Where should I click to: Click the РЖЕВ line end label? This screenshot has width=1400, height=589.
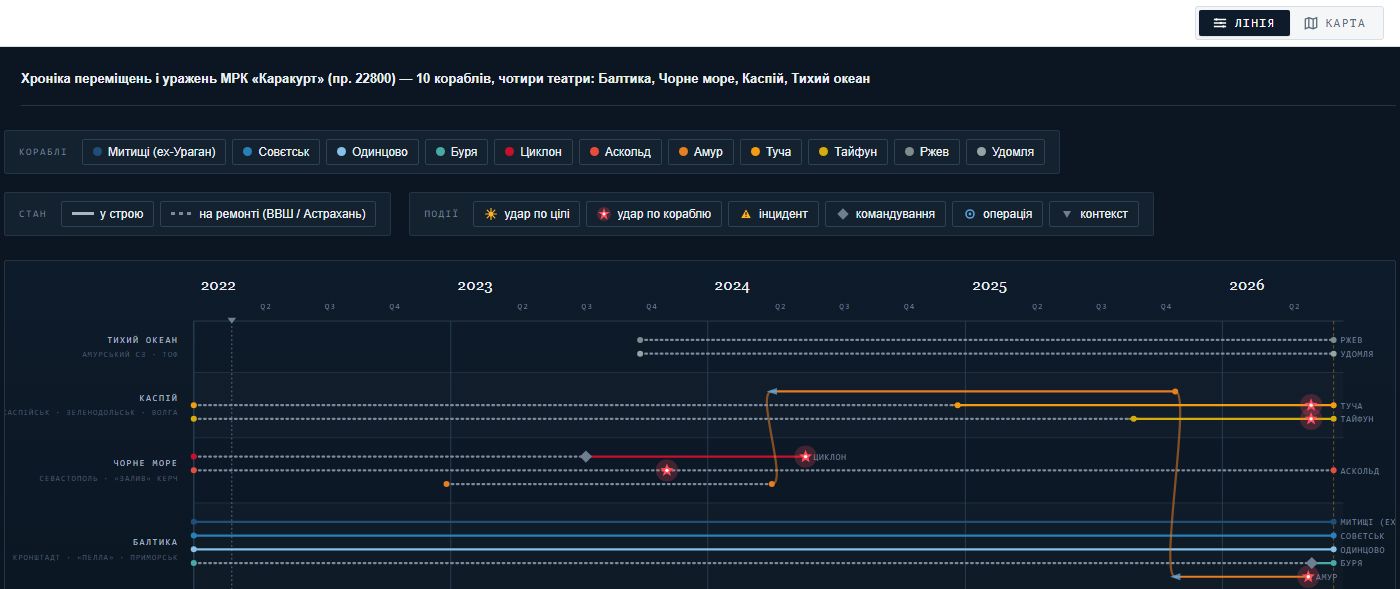pos(1351,340)
